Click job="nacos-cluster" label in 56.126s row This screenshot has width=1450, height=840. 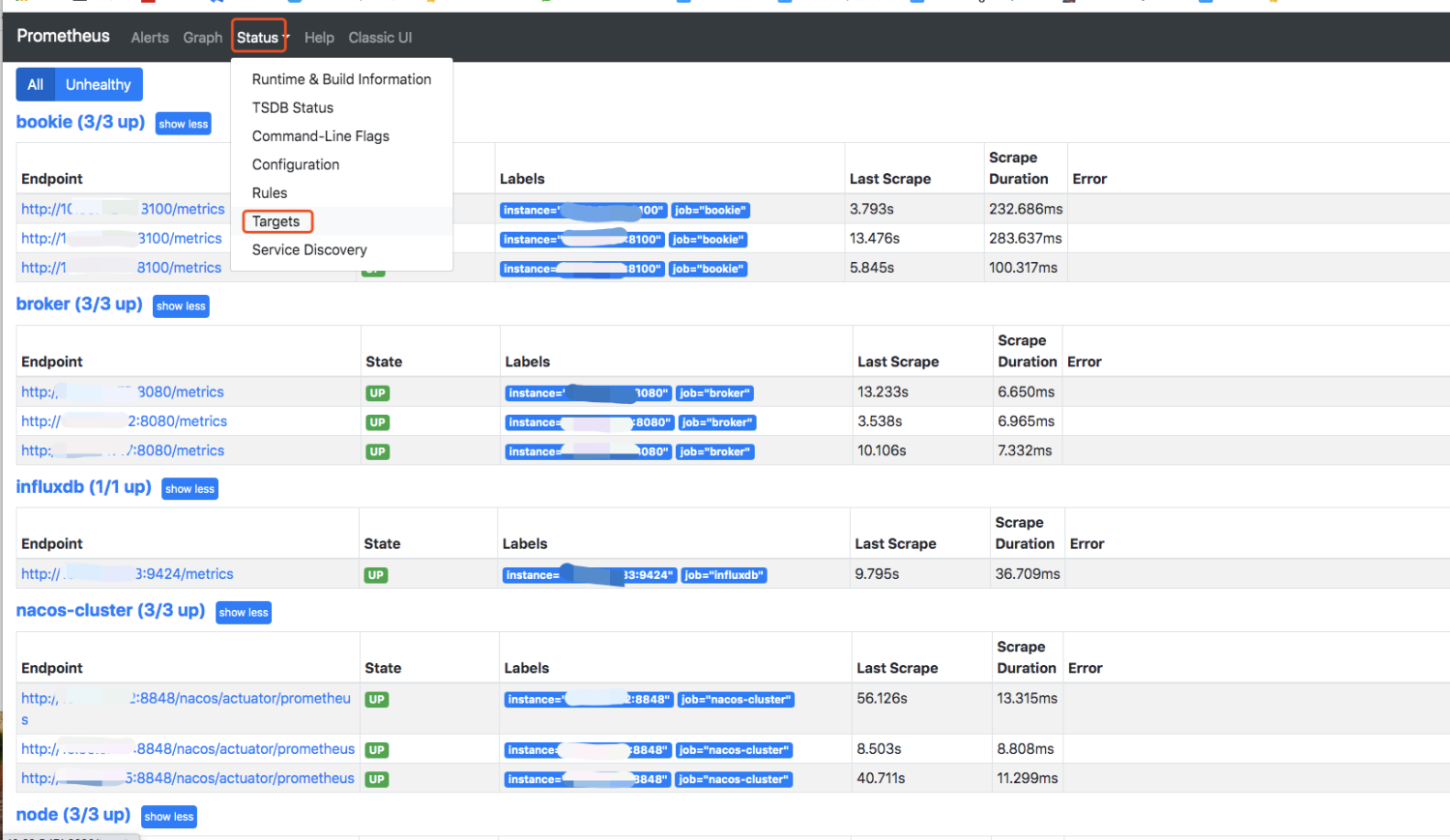click(736, 700)
